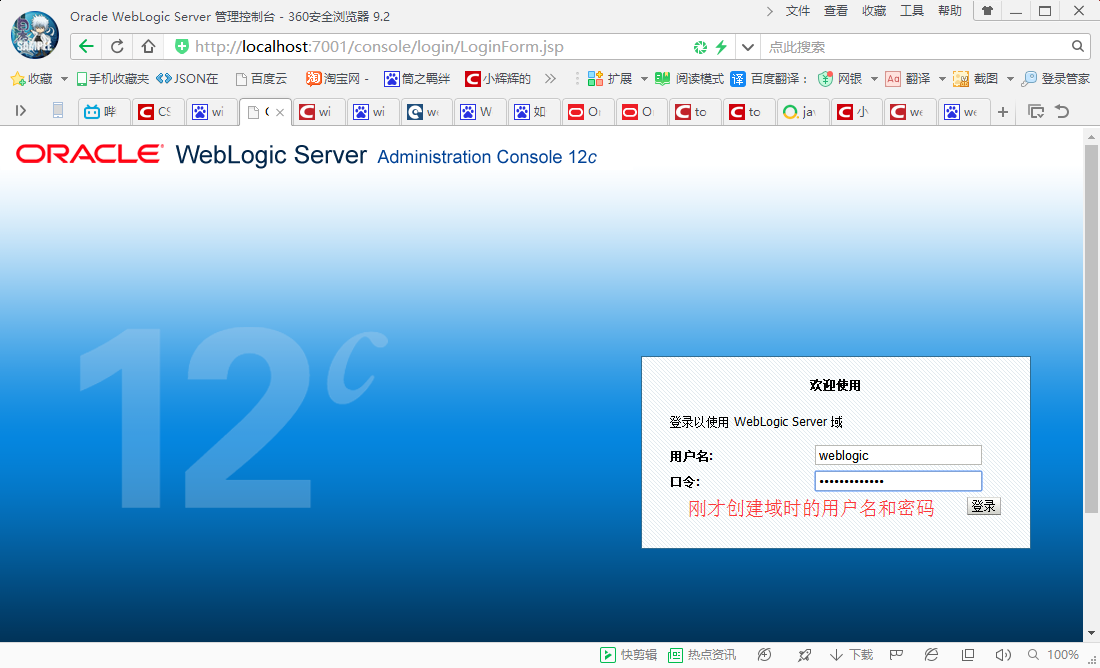Click the 百度翻译 toolbar button

click(769, 79)
